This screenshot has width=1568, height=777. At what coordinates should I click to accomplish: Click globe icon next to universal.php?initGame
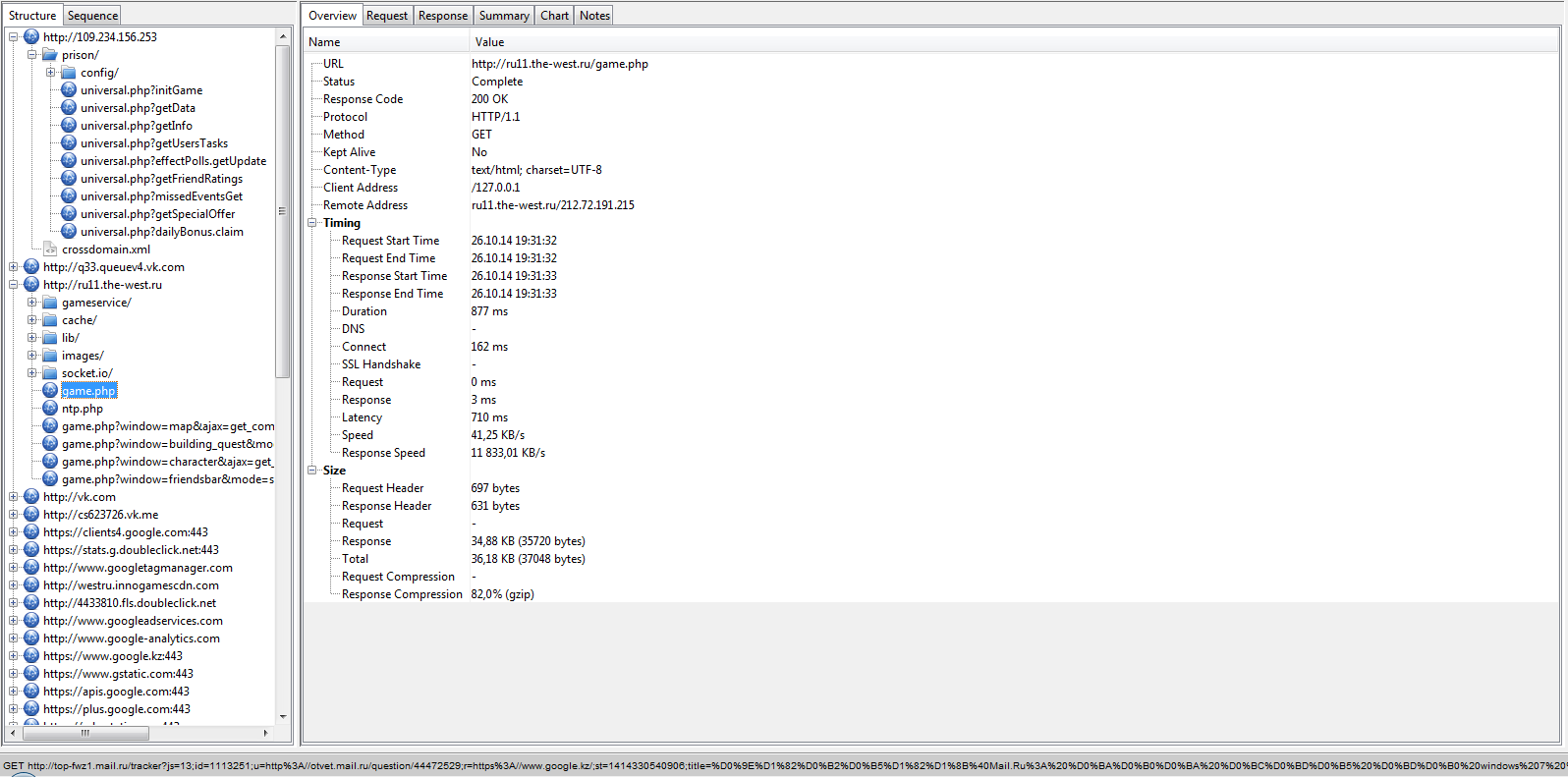click(69, 90)
